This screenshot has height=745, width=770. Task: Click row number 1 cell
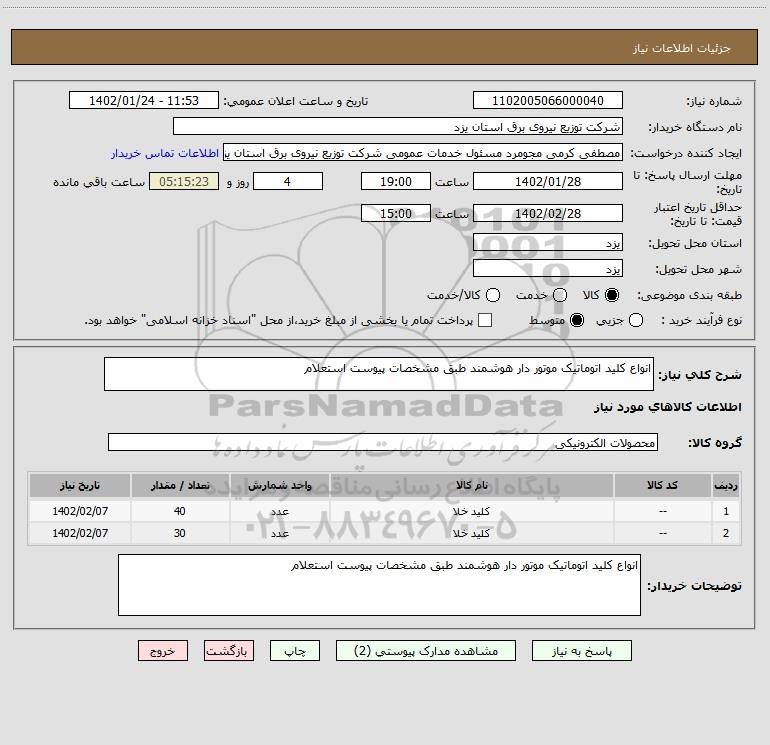coord(726,511)
